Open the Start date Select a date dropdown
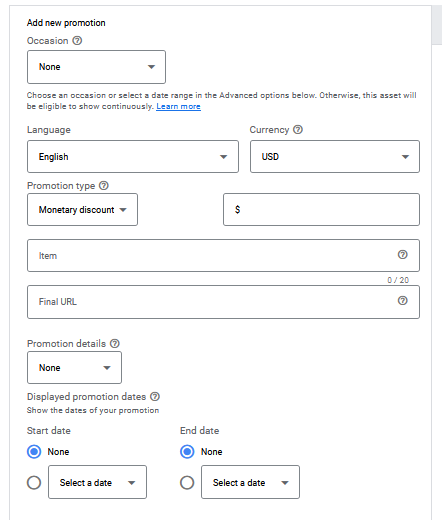Image resolution: width=442 pixels, height=520 pixels. [x=97, y=482]
